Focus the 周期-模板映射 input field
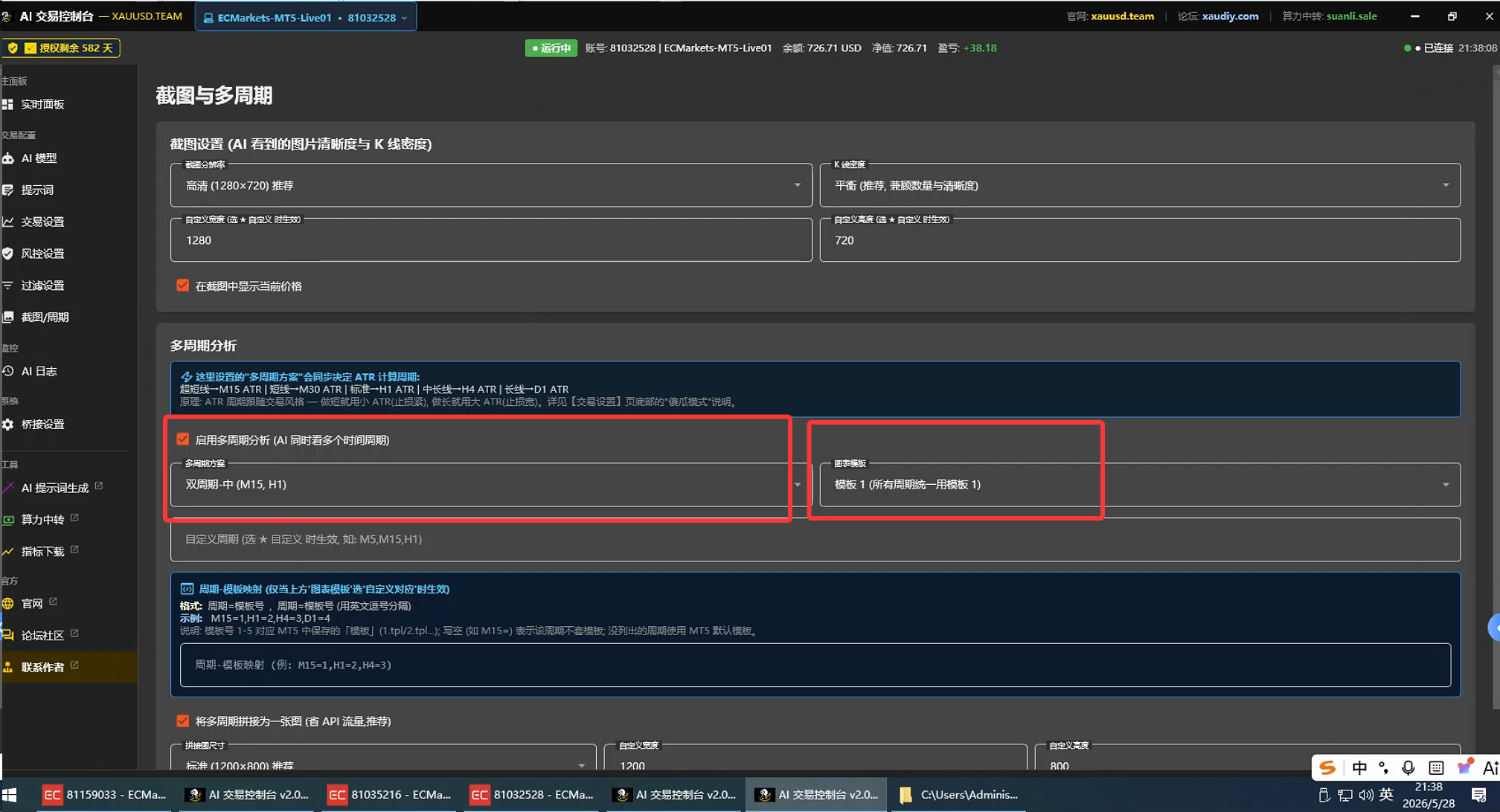Viewport: 1500px width, 812px height. click(x=815, y=665)
